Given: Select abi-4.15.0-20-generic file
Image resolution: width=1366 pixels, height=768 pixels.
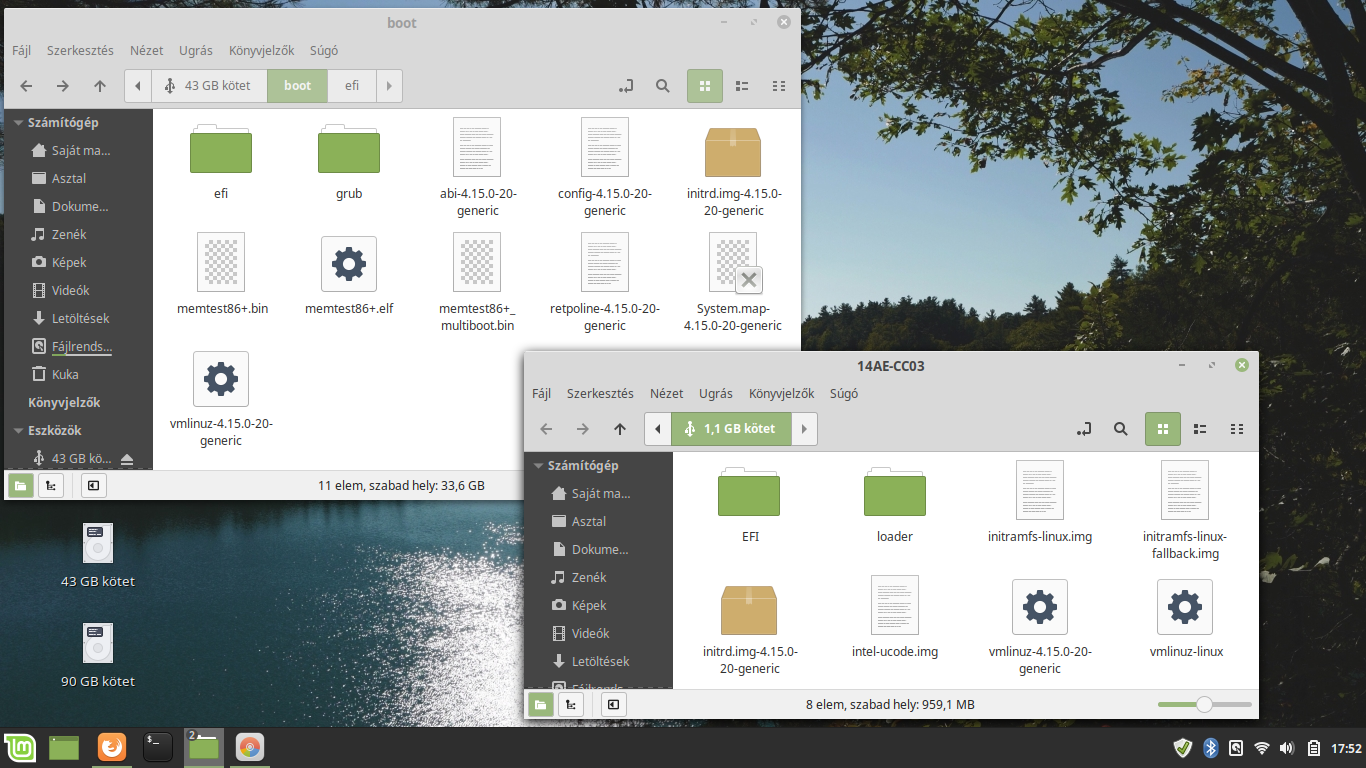Looking at the screenshot, I should pyautogui.click(x=477, y=168).
